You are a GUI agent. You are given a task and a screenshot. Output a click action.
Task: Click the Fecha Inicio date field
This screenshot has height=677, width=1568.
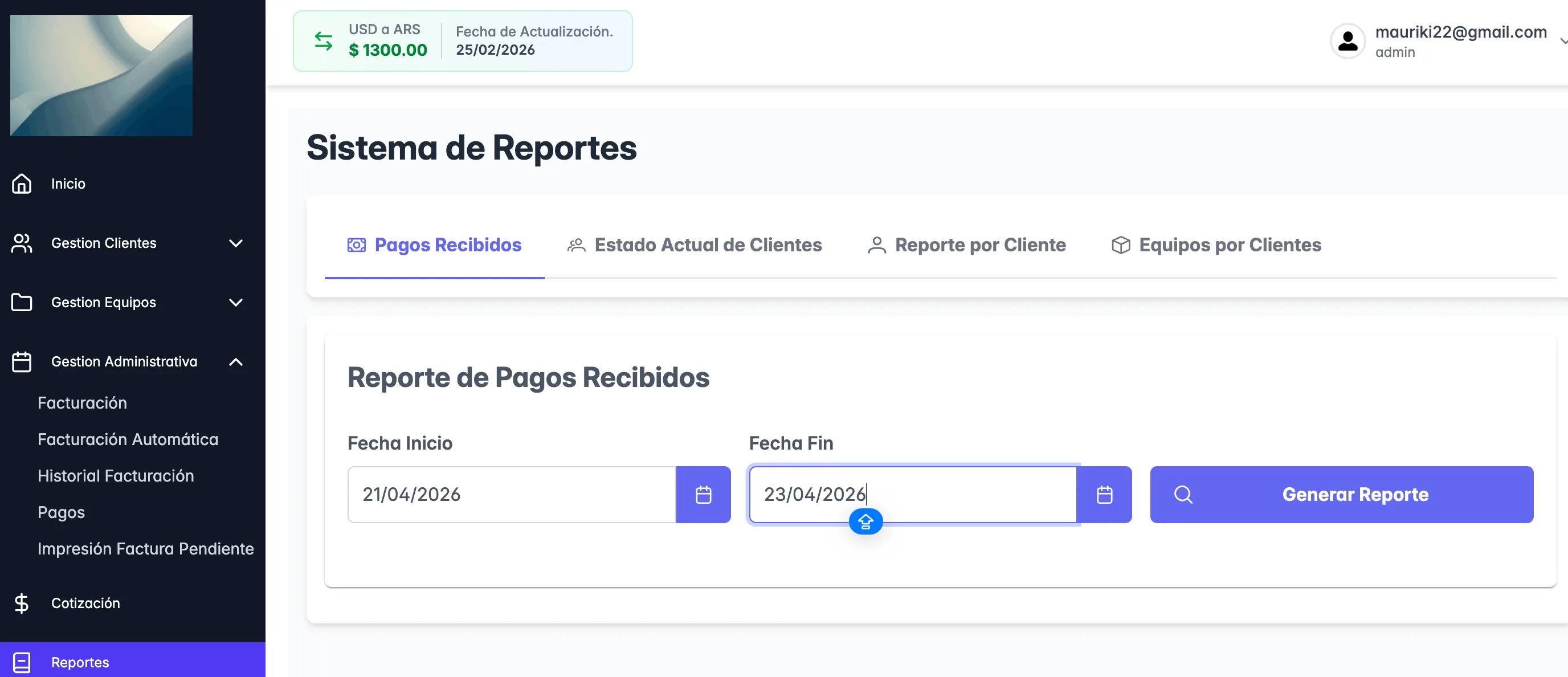coord(511,494)
